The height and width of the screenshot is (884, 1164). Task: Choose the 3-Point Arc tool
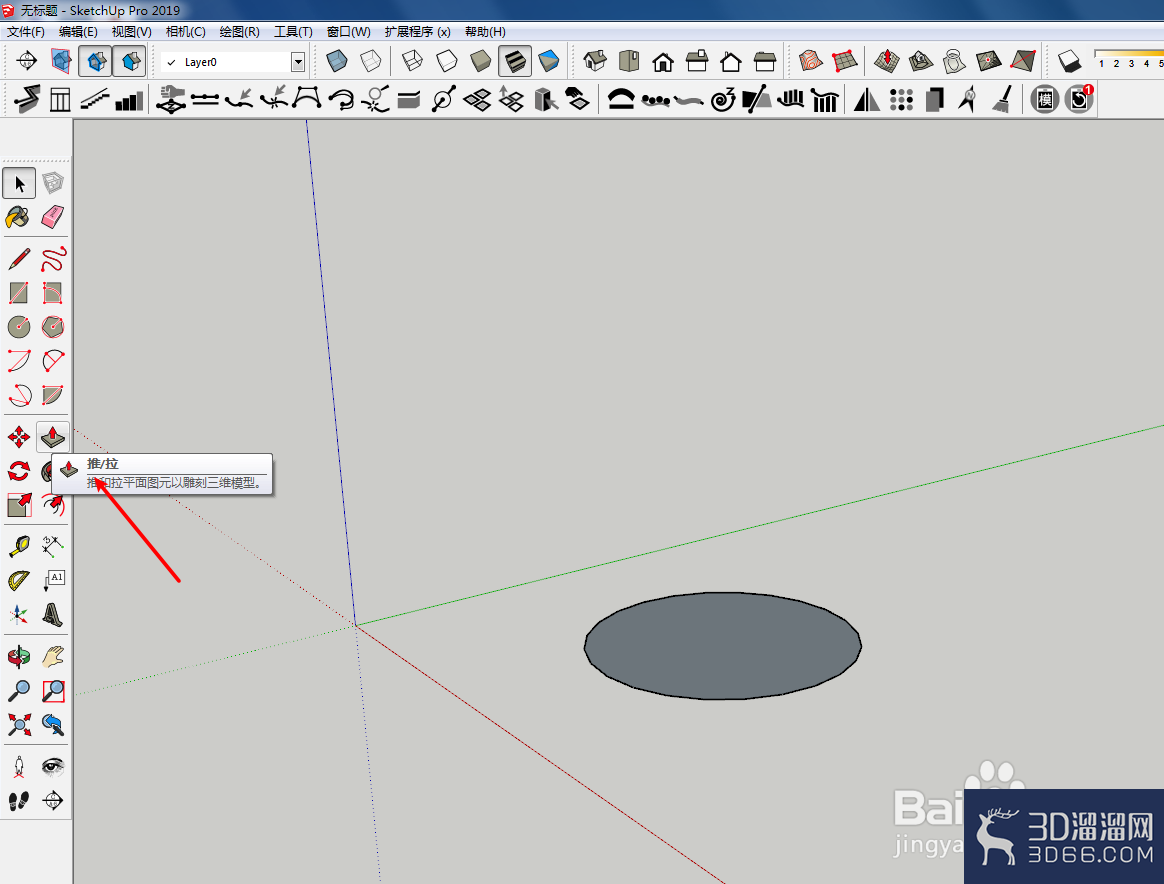click(x=19, y=395)
